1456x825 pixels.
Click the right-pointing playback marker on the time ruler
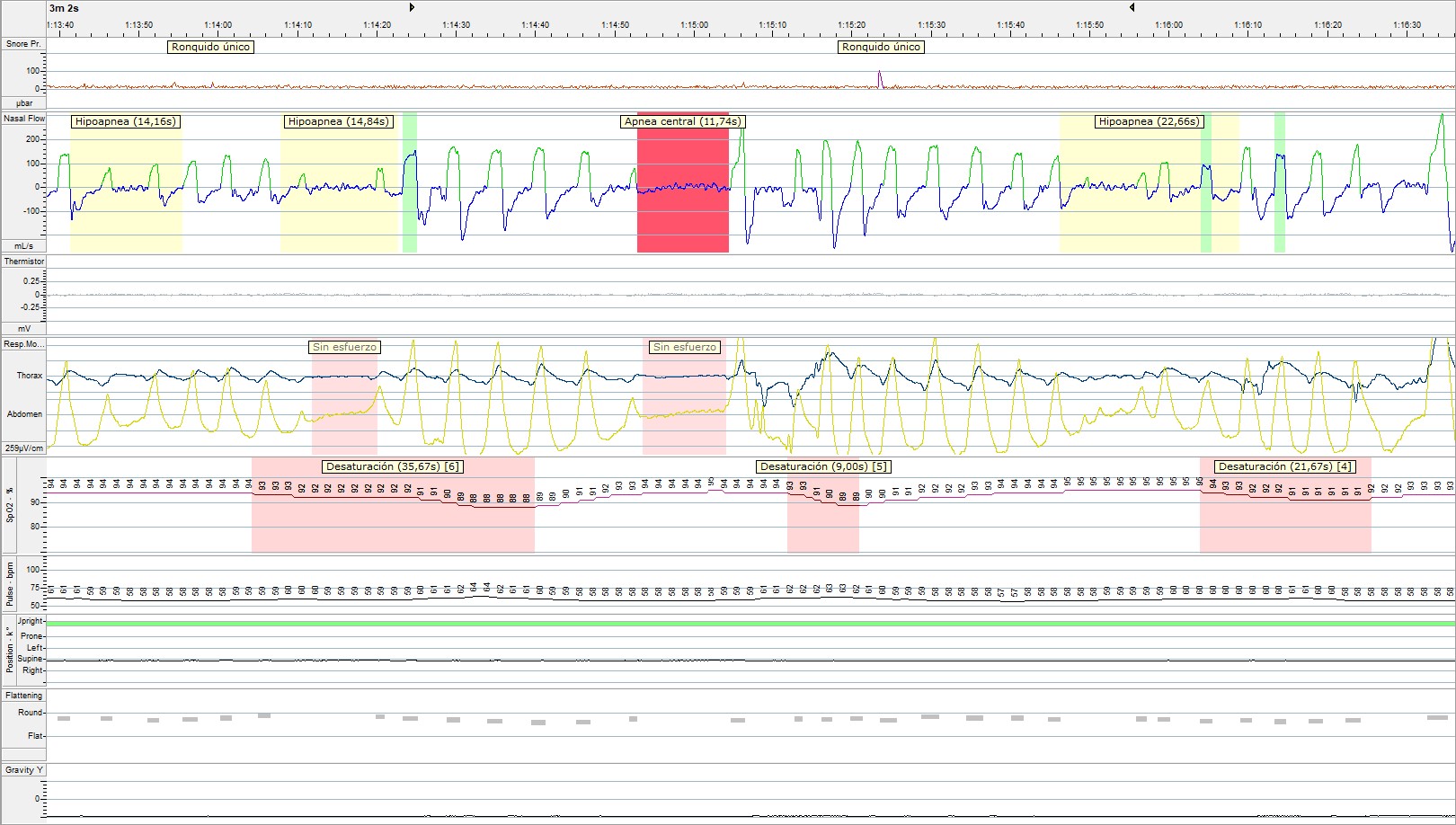click(x=413, y=7)
